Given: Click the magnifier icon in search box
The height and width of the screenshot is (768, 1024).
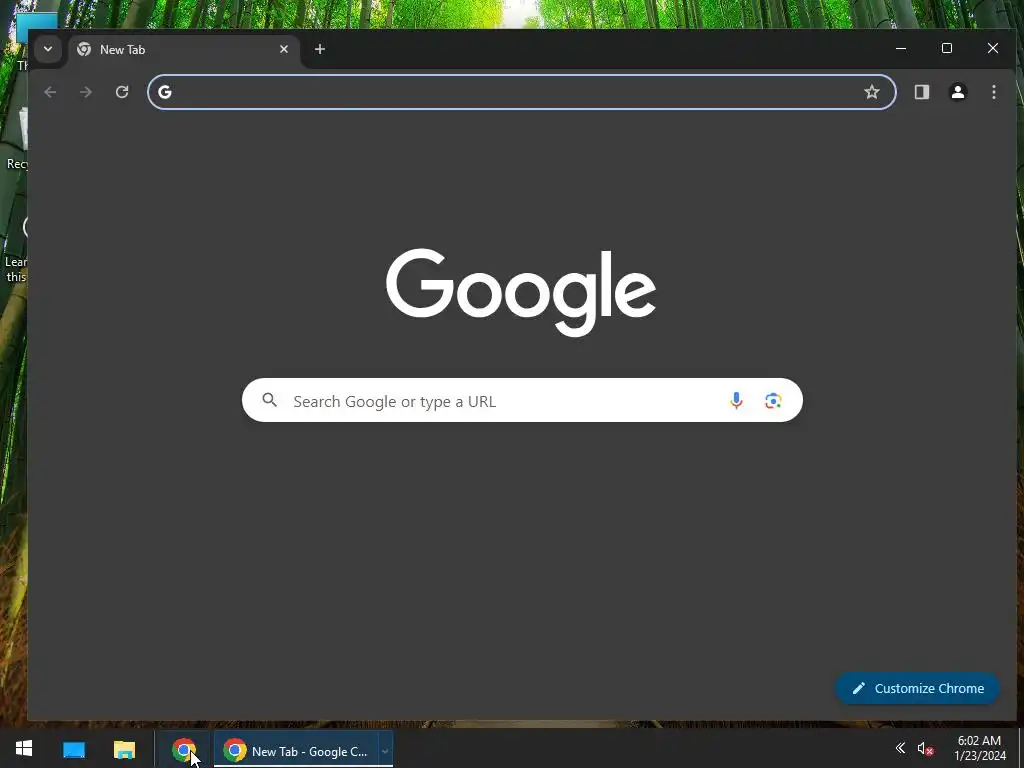Looking at the screenshot, I should (270, 400).
